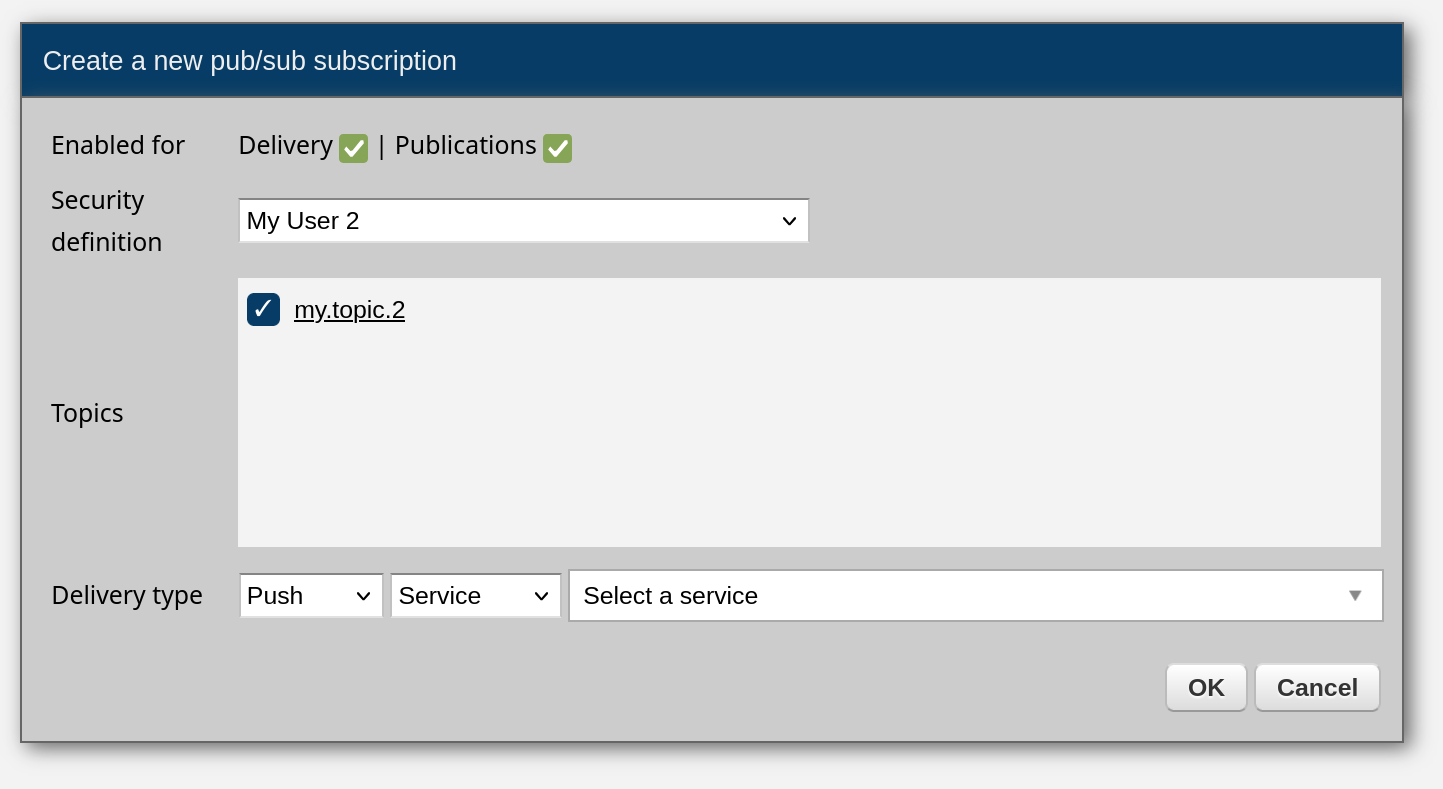Deselect the my.topic.2 topic checkbox
This screenshot has height=789, width=1443.
coord(263,309)
